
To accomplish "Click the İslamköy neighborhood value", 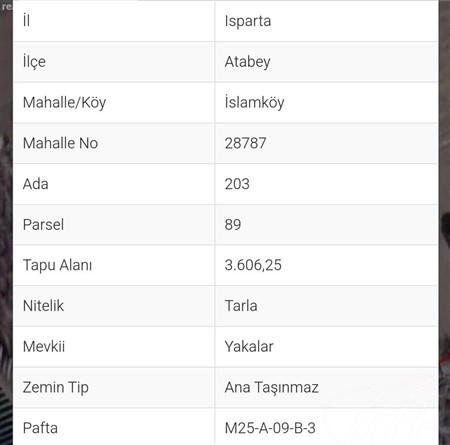I will (x=254, y=102).
